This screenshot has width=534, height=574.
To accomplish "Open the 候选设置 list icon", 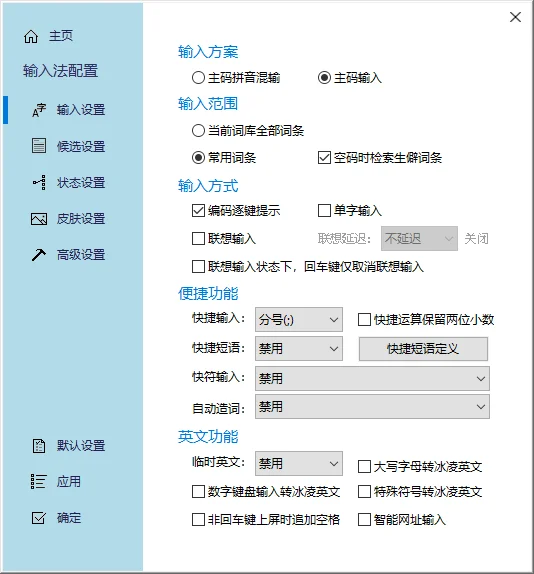I will [39, 146].
